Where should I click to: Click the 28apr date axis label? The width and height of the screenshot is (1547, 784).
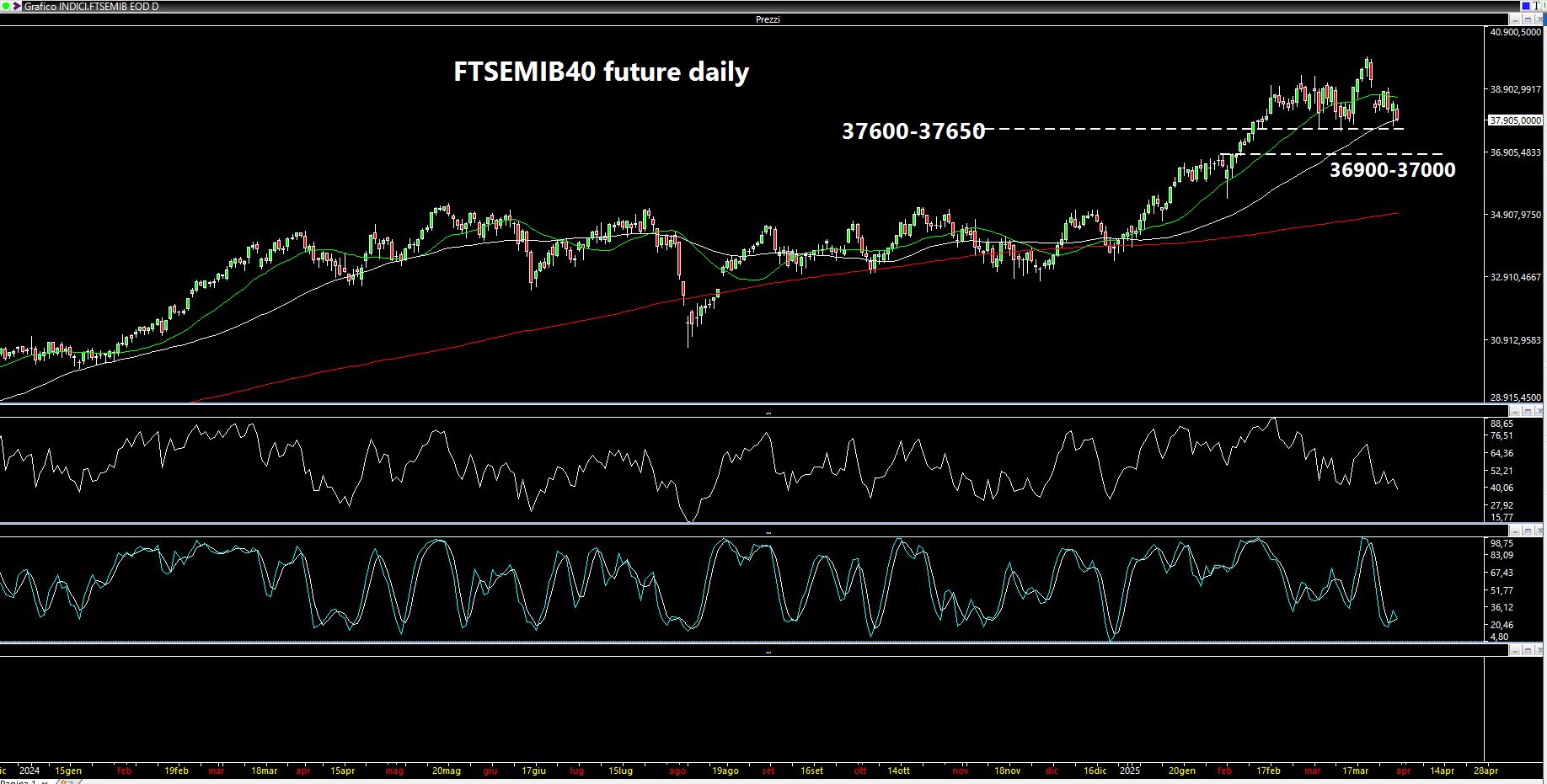pyautogui.click(x=1485, y=771)
